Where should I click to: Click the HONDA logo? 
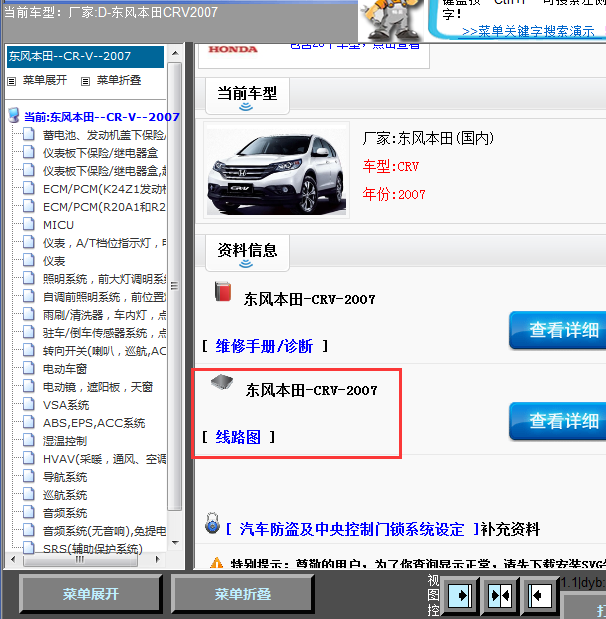[x=233, y=49]
